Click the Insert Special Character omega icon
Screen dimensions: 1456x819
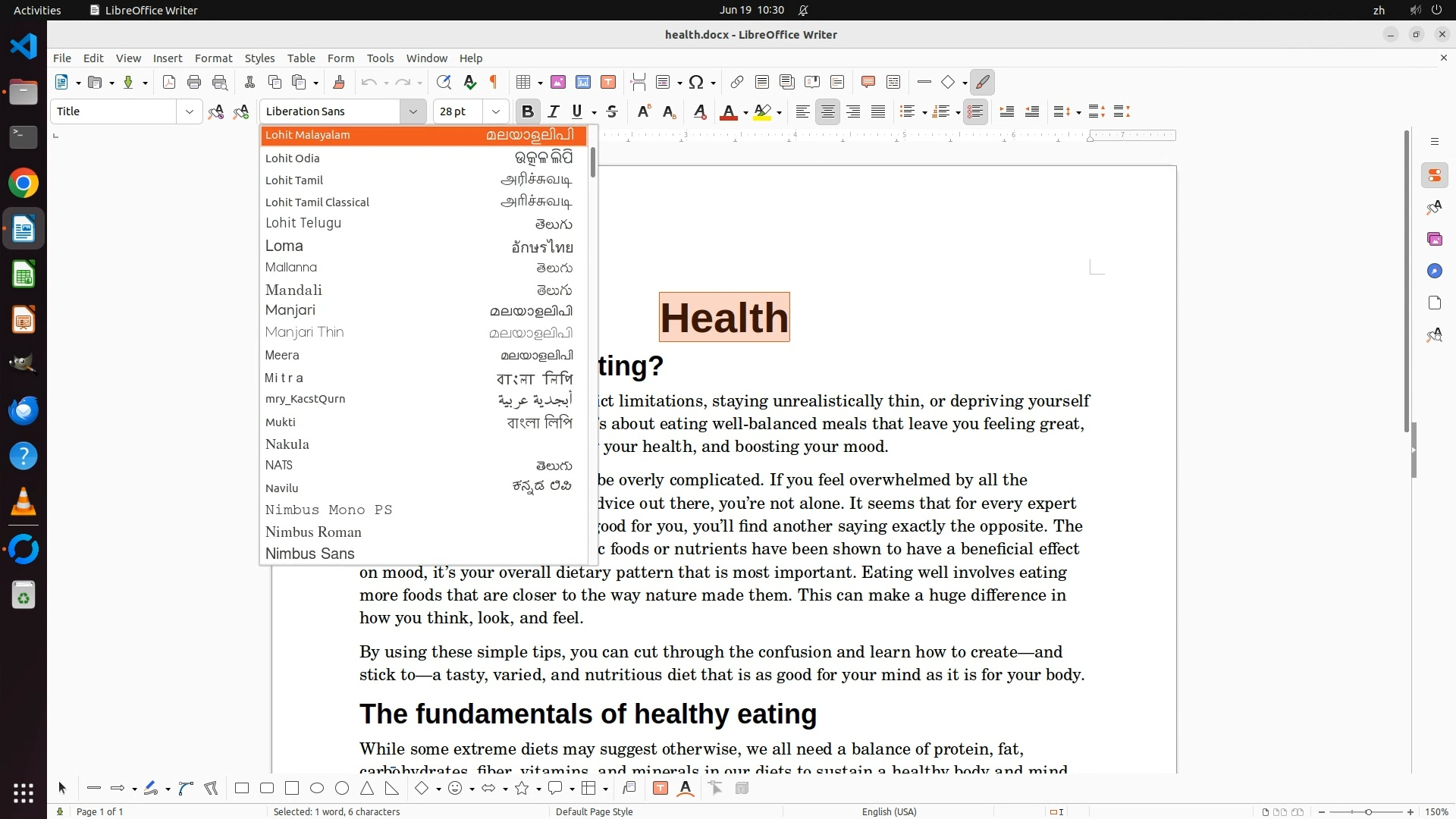pyautogui.click(x=695, y=83)
